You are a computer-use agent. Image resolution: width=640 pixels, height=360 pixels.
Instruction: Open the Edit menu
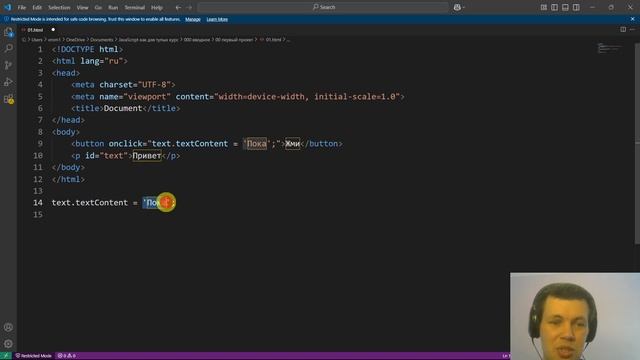pos(37,7)
